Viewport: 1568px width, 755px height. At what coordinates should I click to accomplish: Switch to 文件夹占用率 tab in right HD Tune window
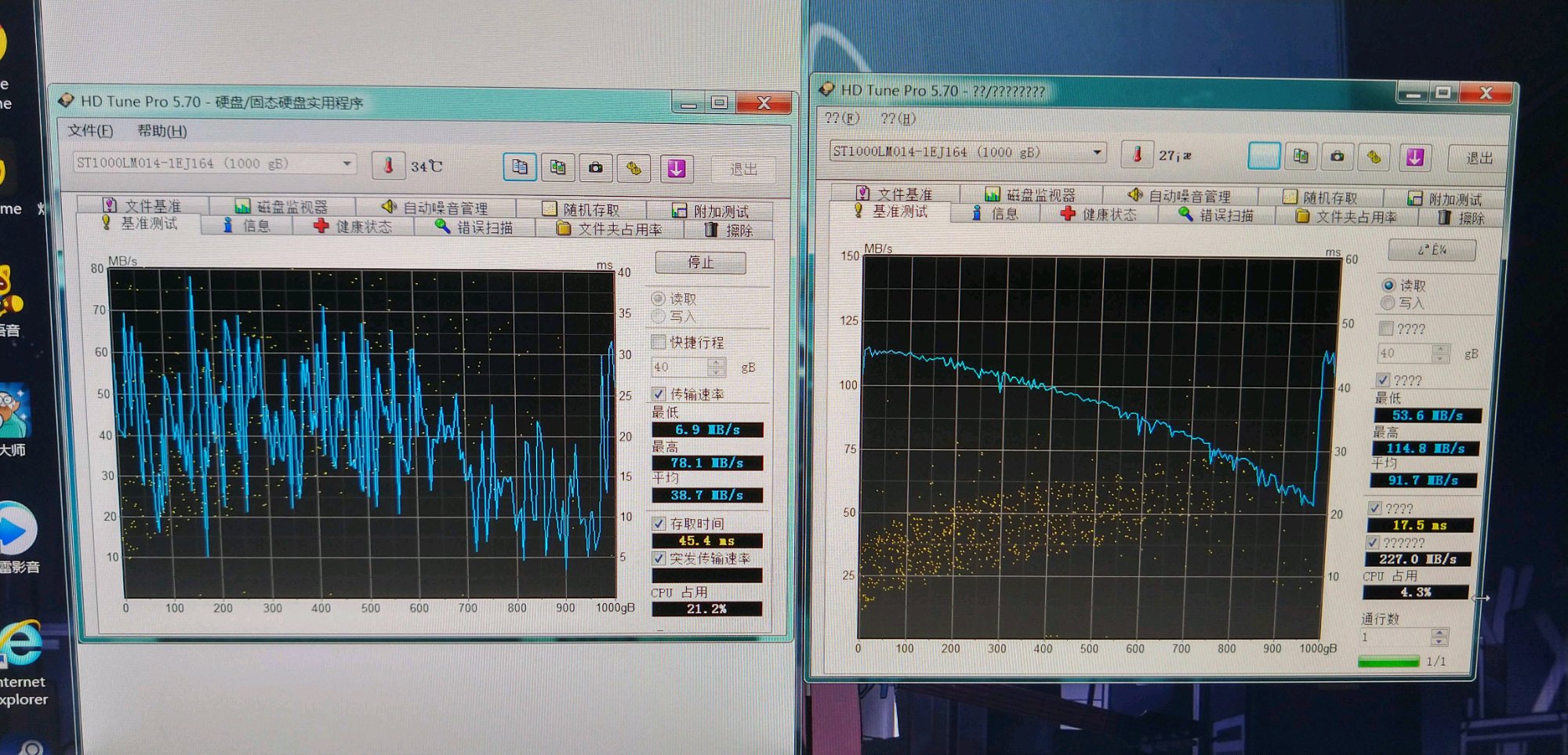[1346, 216]
